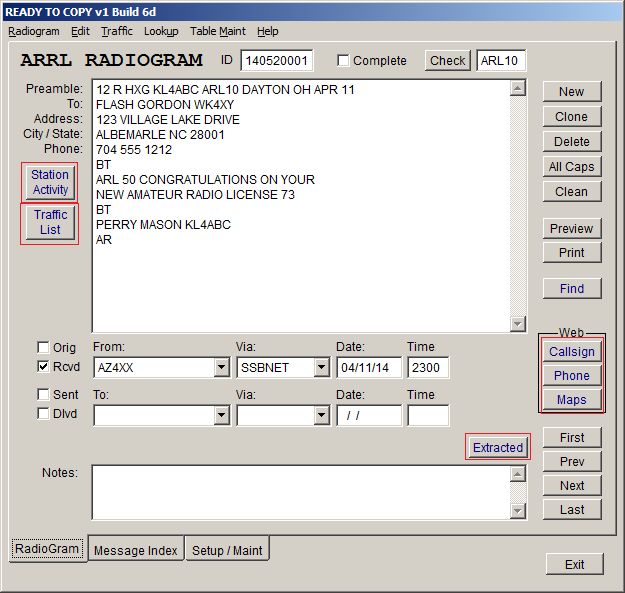Click the Preview button
Image resolution: width=625 pixels, height=593 pixels.
[572, 229]
